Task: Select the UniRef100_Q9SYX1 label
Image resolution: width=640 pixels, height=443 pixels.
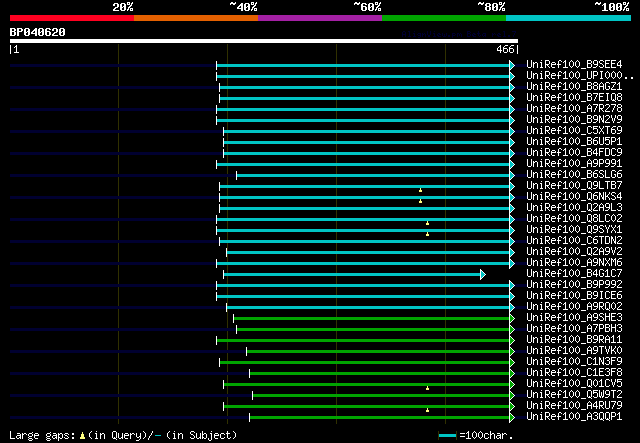Action: (x=574, y=230)
